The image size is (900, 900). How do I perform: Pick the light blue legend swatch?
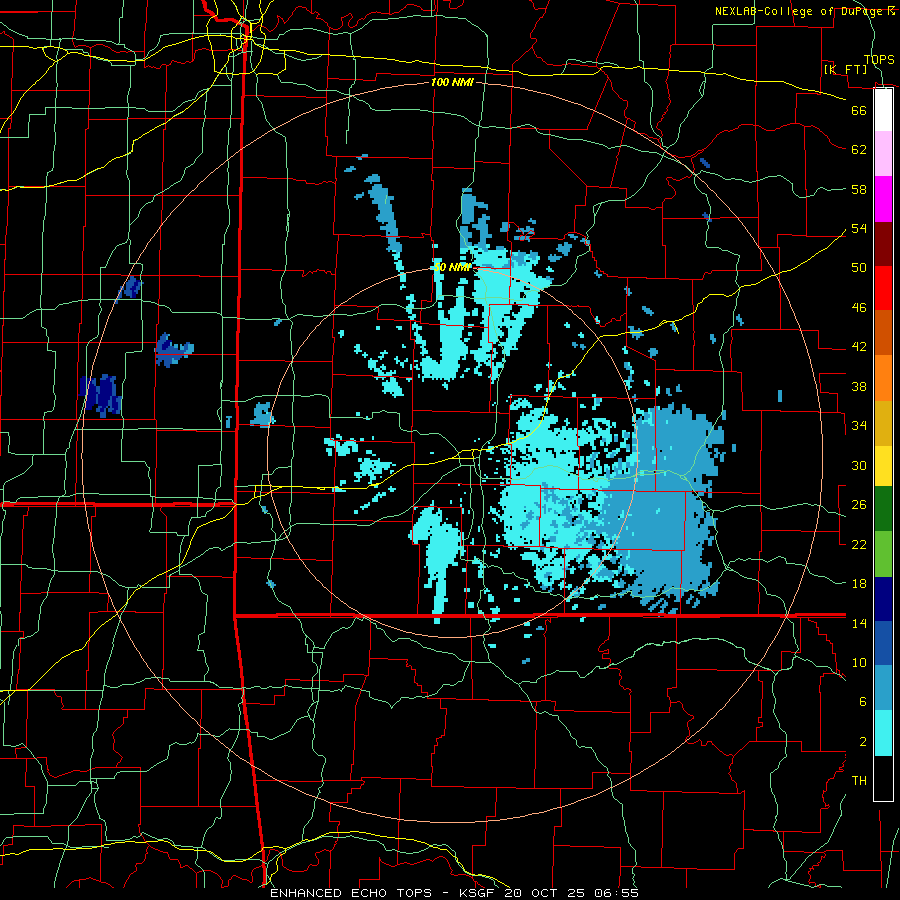[x=883, y=688]
